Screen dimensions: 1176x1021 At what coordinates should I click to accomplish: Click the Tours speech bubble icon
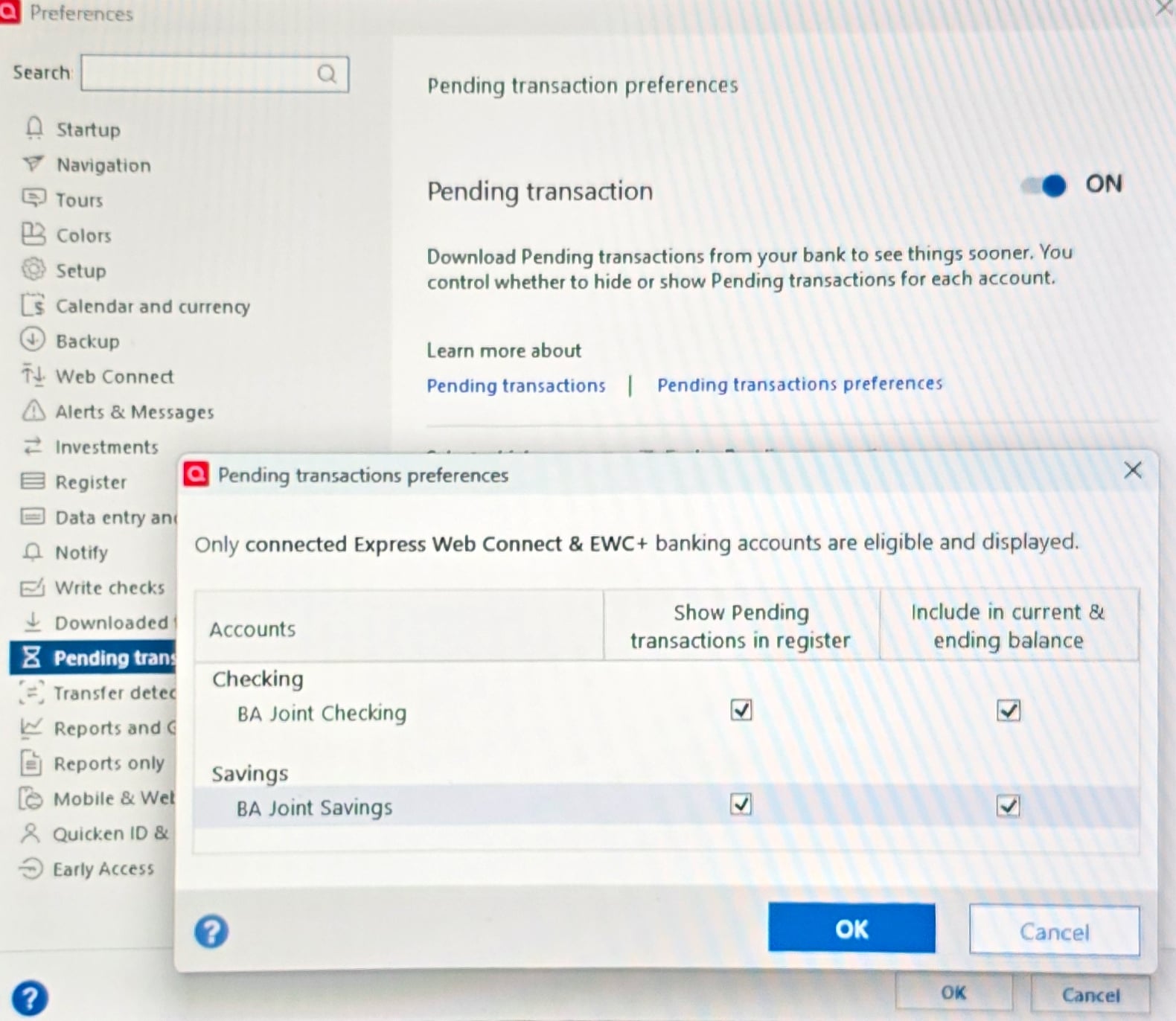pyautogui.click(x=33, y=199)
